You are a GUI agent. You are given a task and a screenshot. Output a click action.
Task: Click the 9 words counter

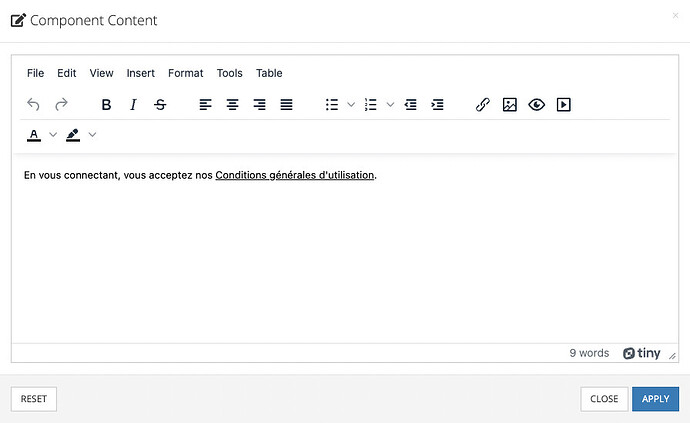(589, 353)
